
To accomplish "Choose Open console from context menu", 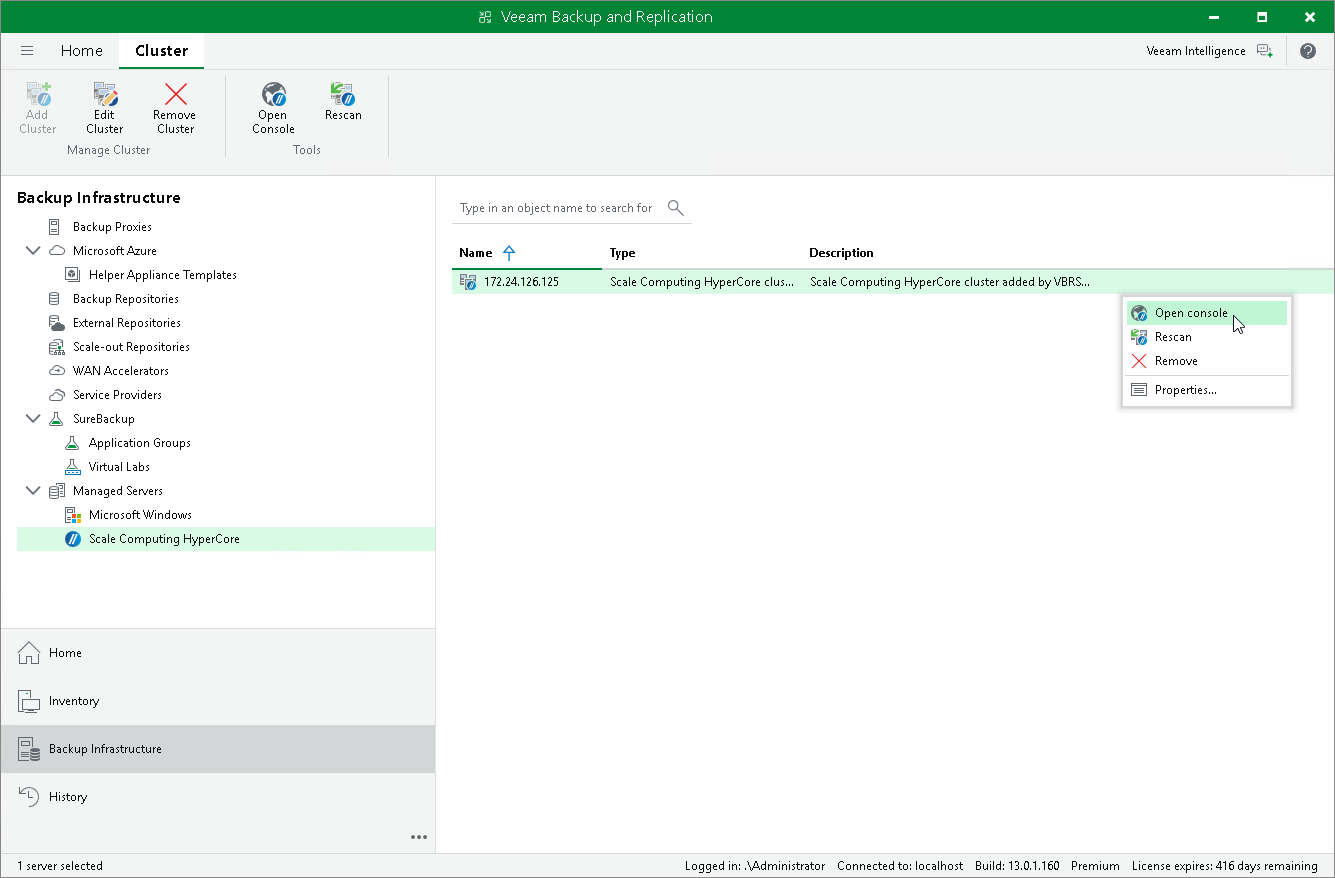I will 1207,313.
